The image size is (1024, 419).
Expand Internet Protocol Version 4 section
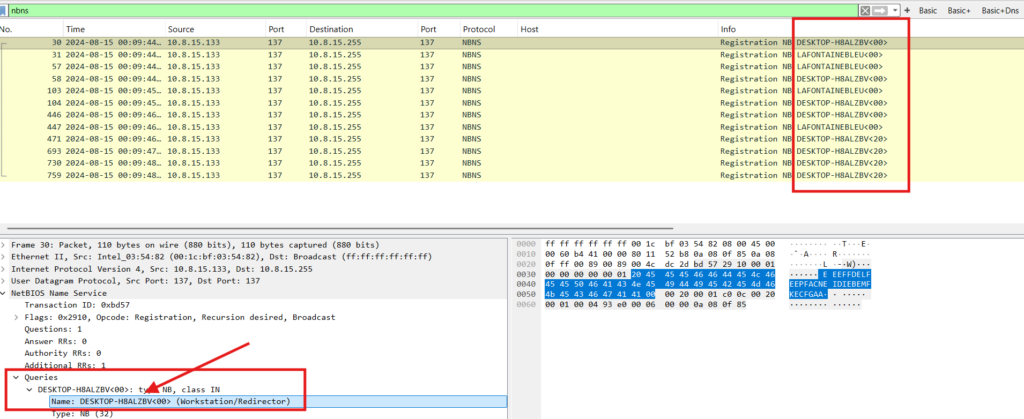tap(5, 269)
